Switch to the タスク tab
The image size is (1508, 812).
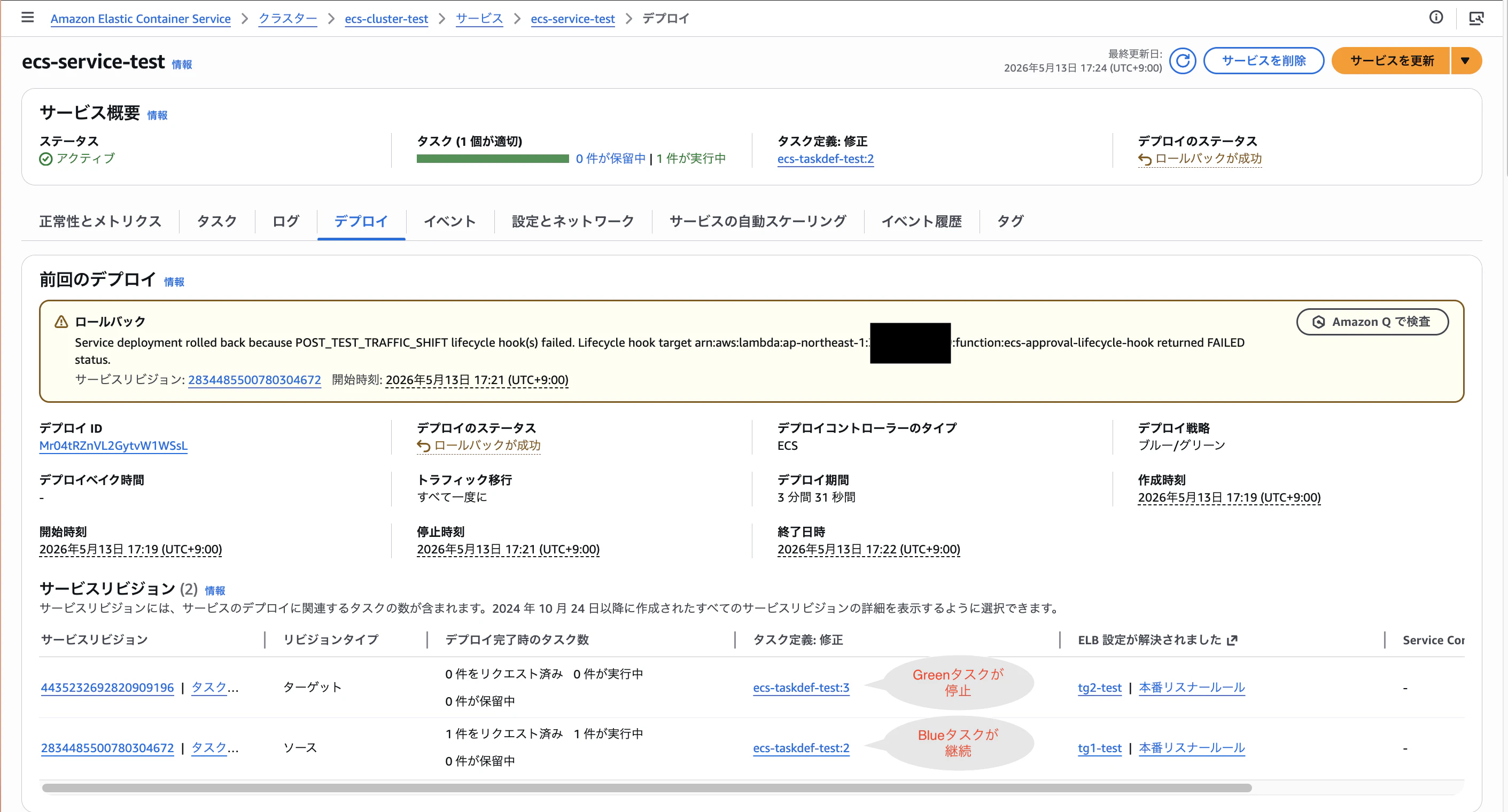(216, 221)
